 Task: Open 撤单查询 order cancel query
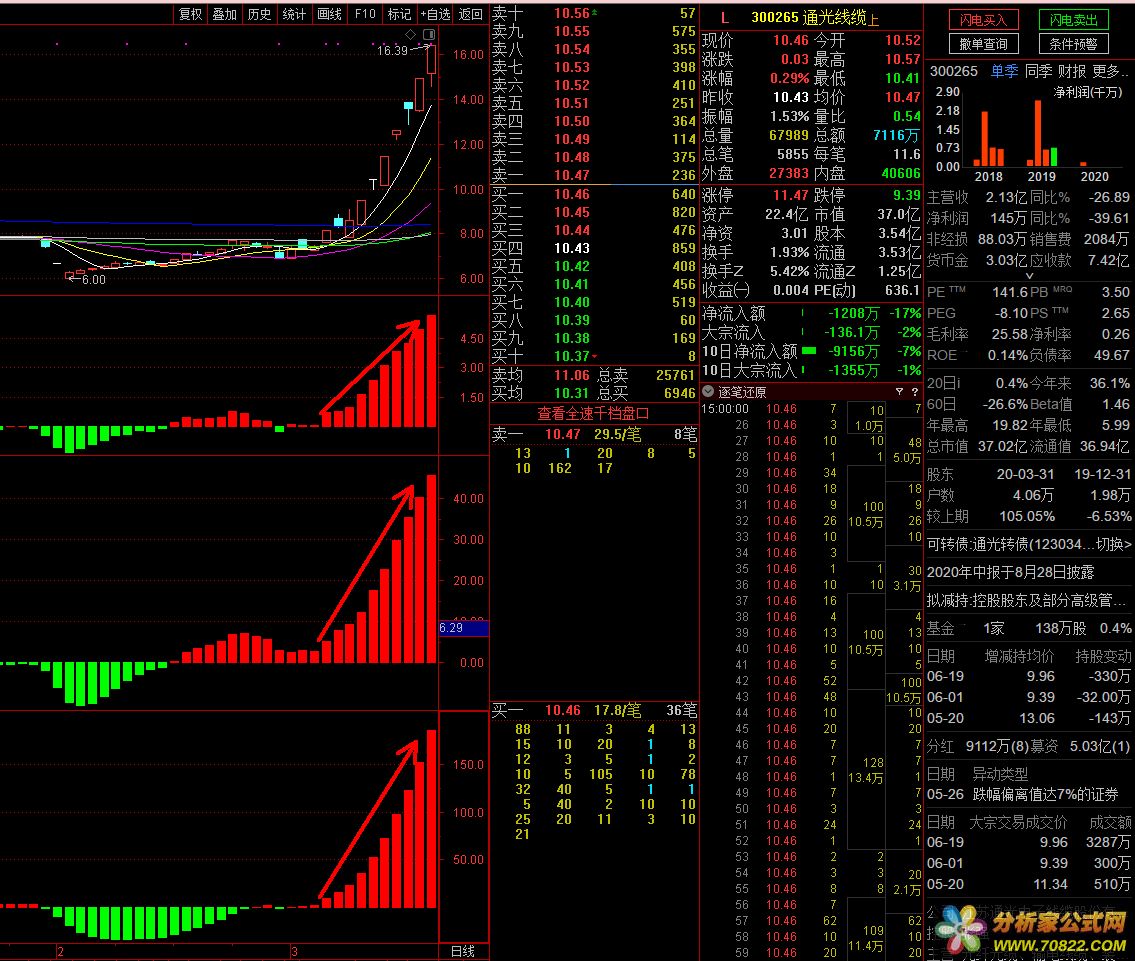pos(983,44)
